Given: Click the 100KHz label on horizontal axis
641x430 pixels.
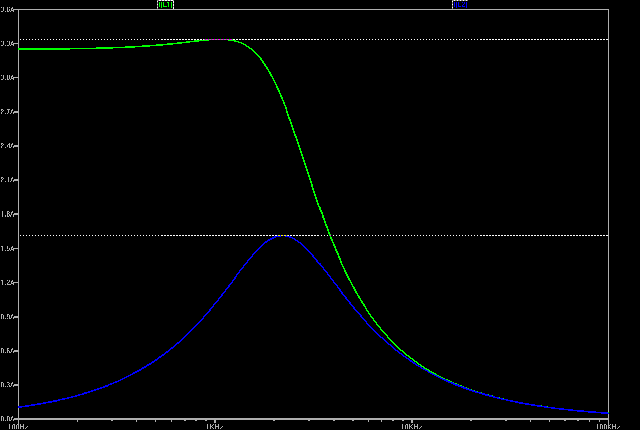Looking at the screenshot, I should (606, 426).
